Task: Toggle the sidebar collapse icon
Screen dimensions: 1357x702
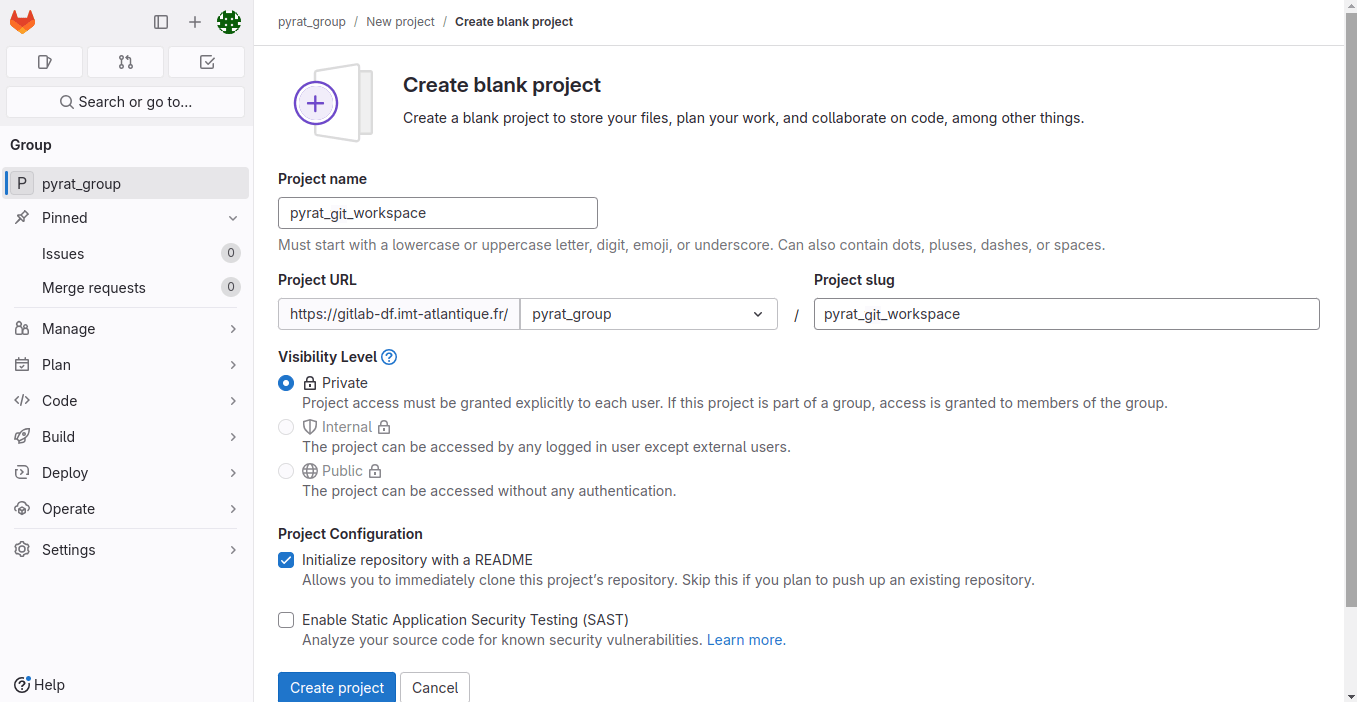Action: point(161,22)
